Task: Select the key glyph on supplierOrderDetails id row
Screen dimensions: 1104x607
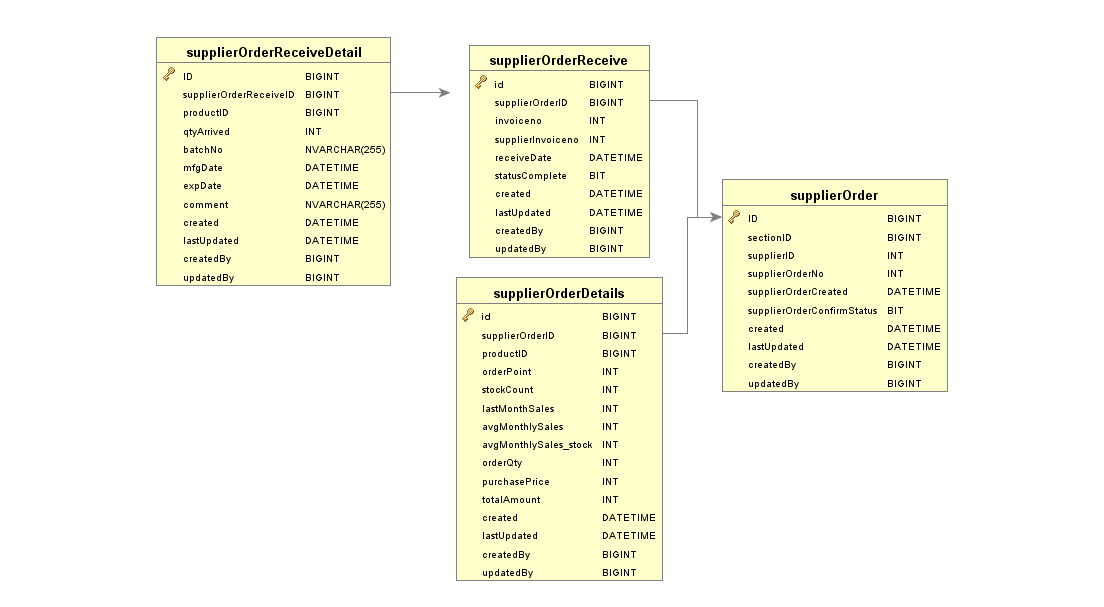Action: [x=470, y=316]
